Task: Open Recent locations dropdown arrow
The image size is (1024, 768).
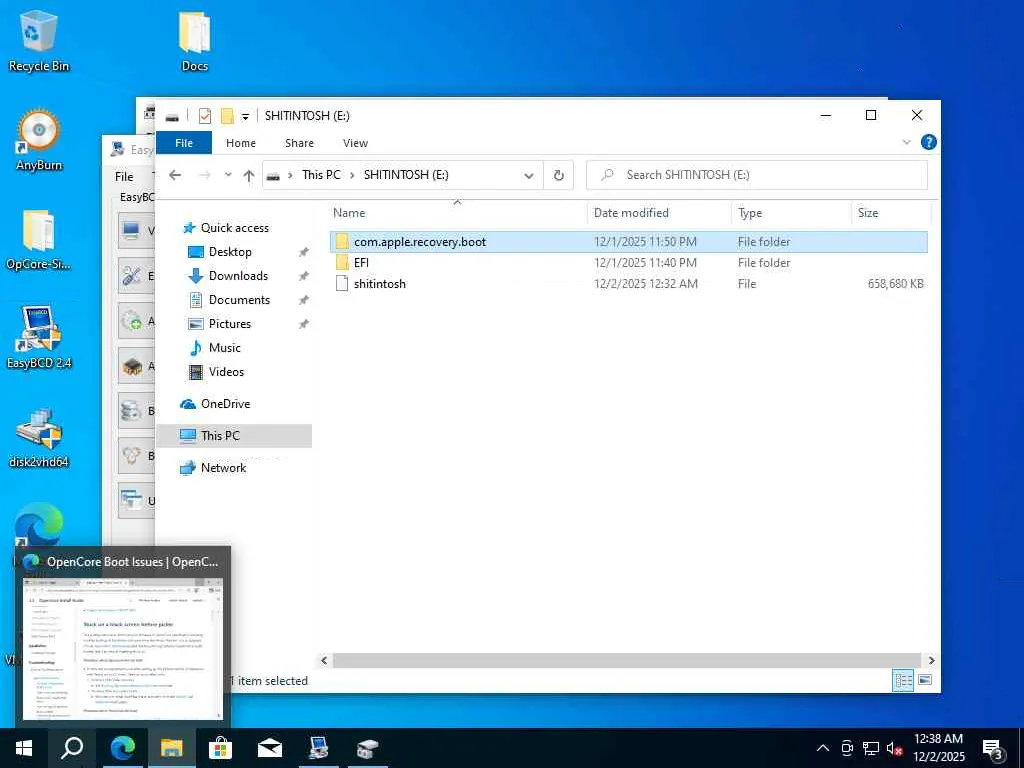Action: click(228, 175)
